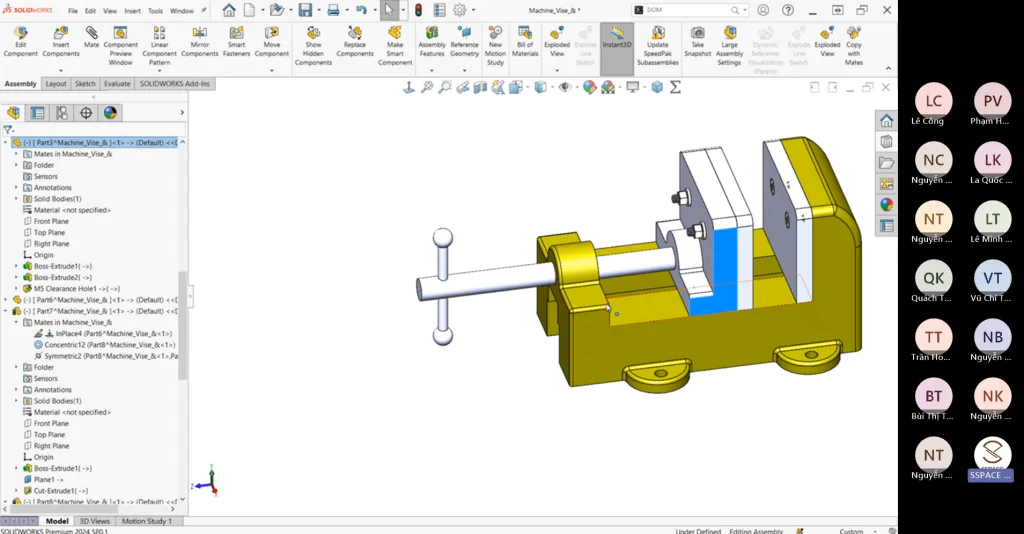Screen dimensions: 1024x534
Task: Open File Explorer task pane icon
Action: tap(886, 163)
